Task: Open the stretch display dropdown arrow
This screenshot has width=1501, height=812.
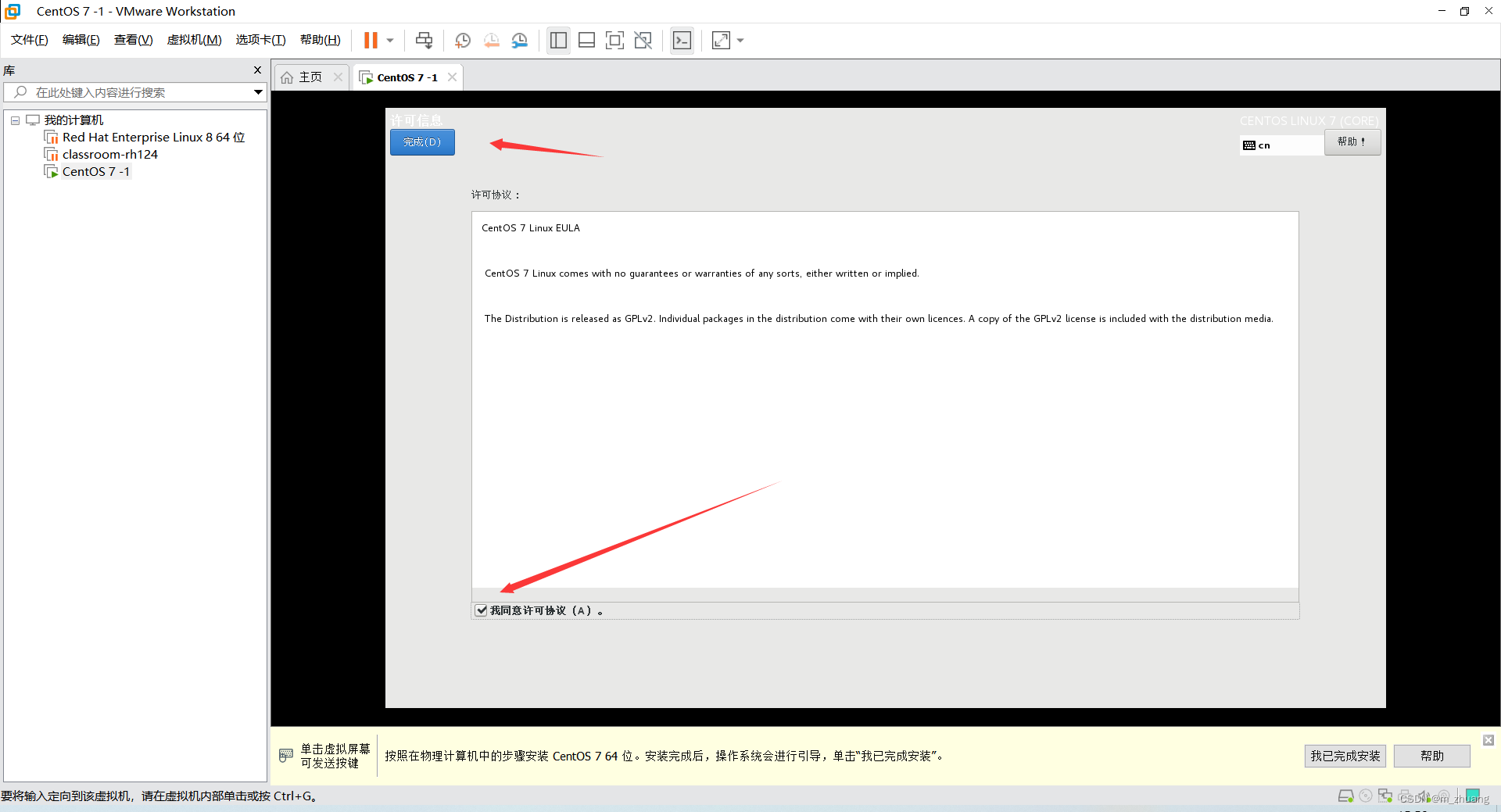Action: [740, 41]
